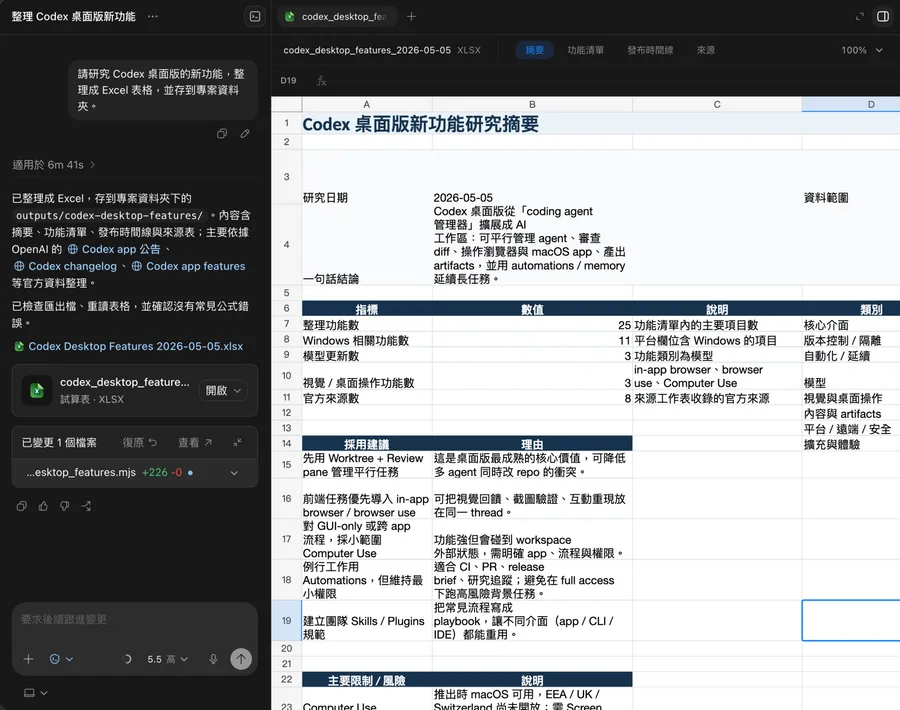This screenshot has height=710, width=900.
Task: Click the 復原 undo button
Action: [139, 443]
